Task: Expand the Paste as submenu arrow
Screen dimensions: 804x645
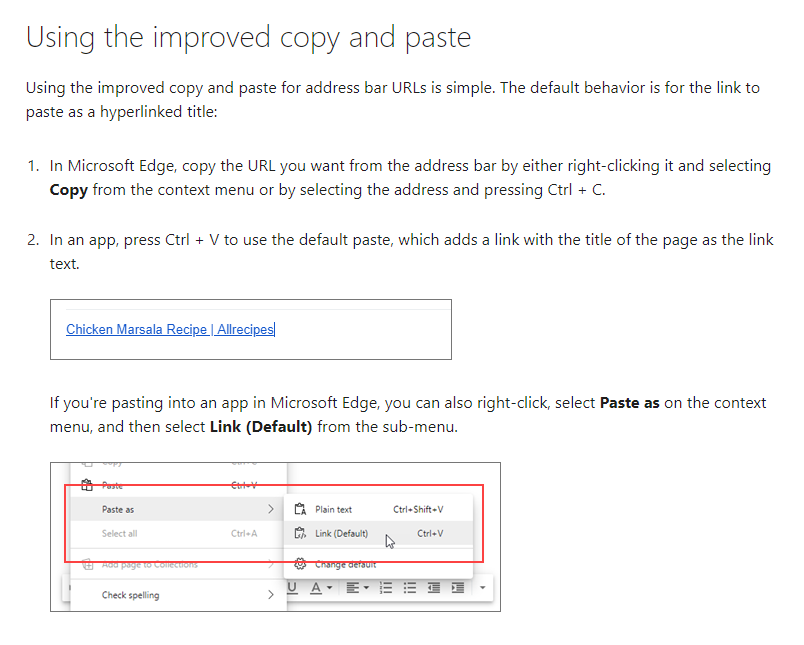Action: [270, 509]
